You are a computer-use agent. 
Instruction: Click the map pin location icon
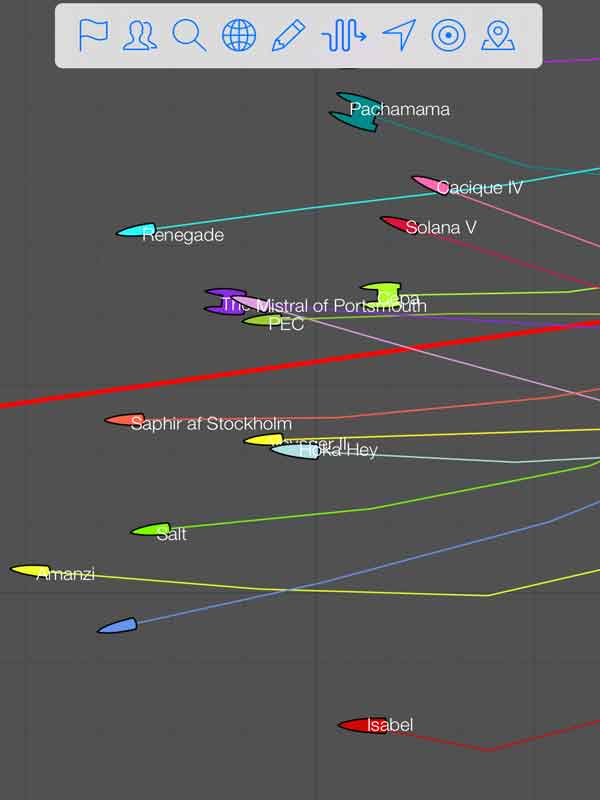(497, 36)
